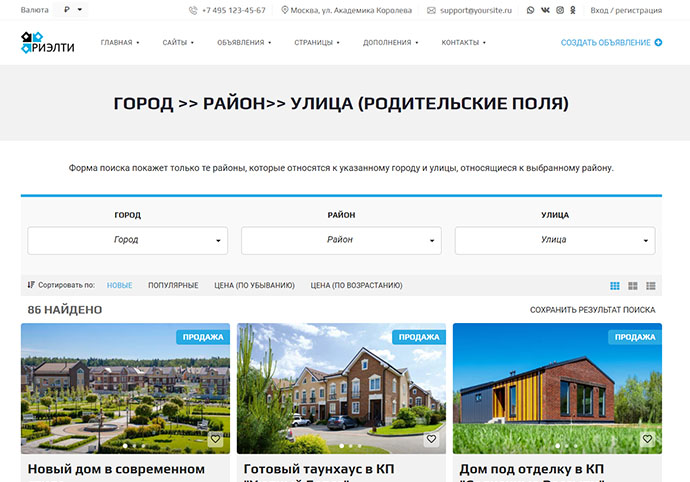Add the first listing to favorites with the heart
Viewport: 690px width, 482px height.
pyautogui.click(x=215, y=439)
